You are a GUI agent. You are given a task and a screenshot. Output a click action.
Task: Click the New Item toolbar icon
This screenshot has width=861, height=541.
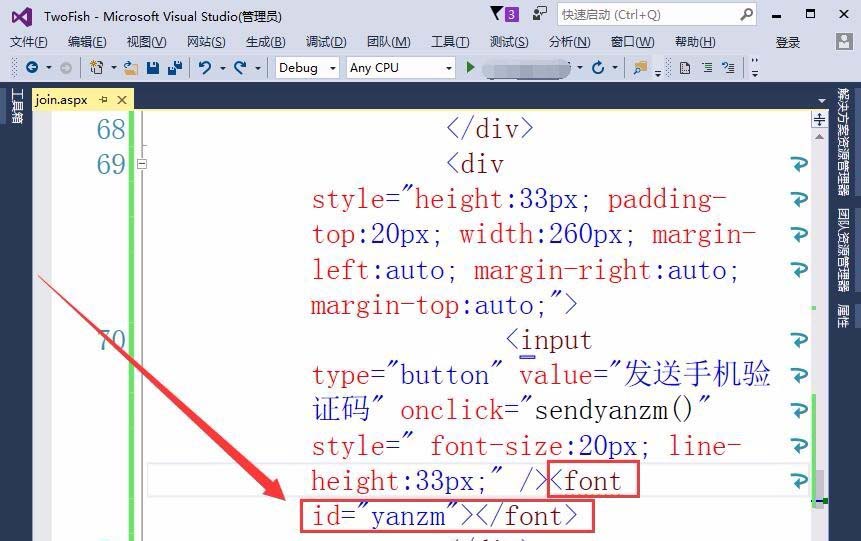[97, 68]
